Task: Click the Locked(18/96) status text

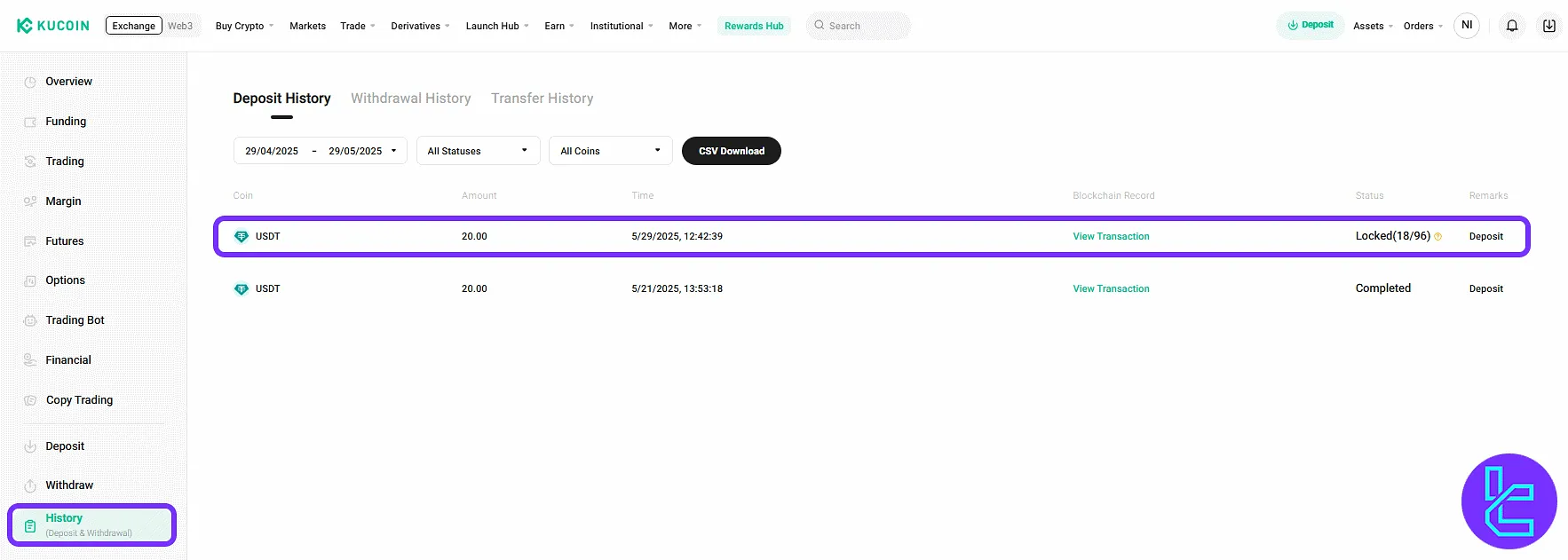Action: [1393, 236]
